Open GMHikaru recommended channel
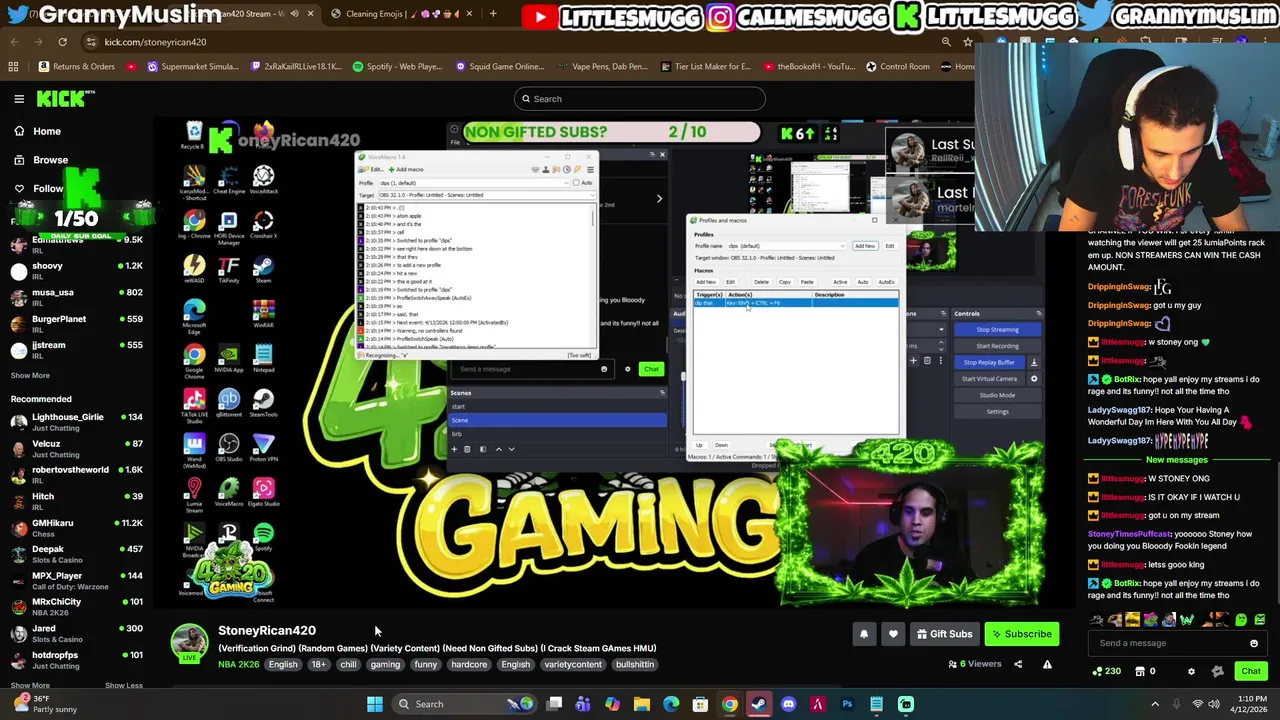1280x720 pixels. coord(76,528)
